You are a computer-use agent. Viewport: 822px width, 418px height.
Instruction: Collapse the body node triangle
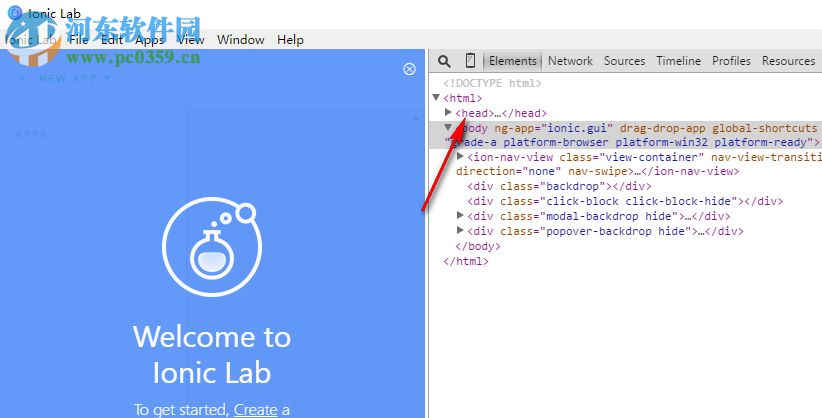[448, 127]
